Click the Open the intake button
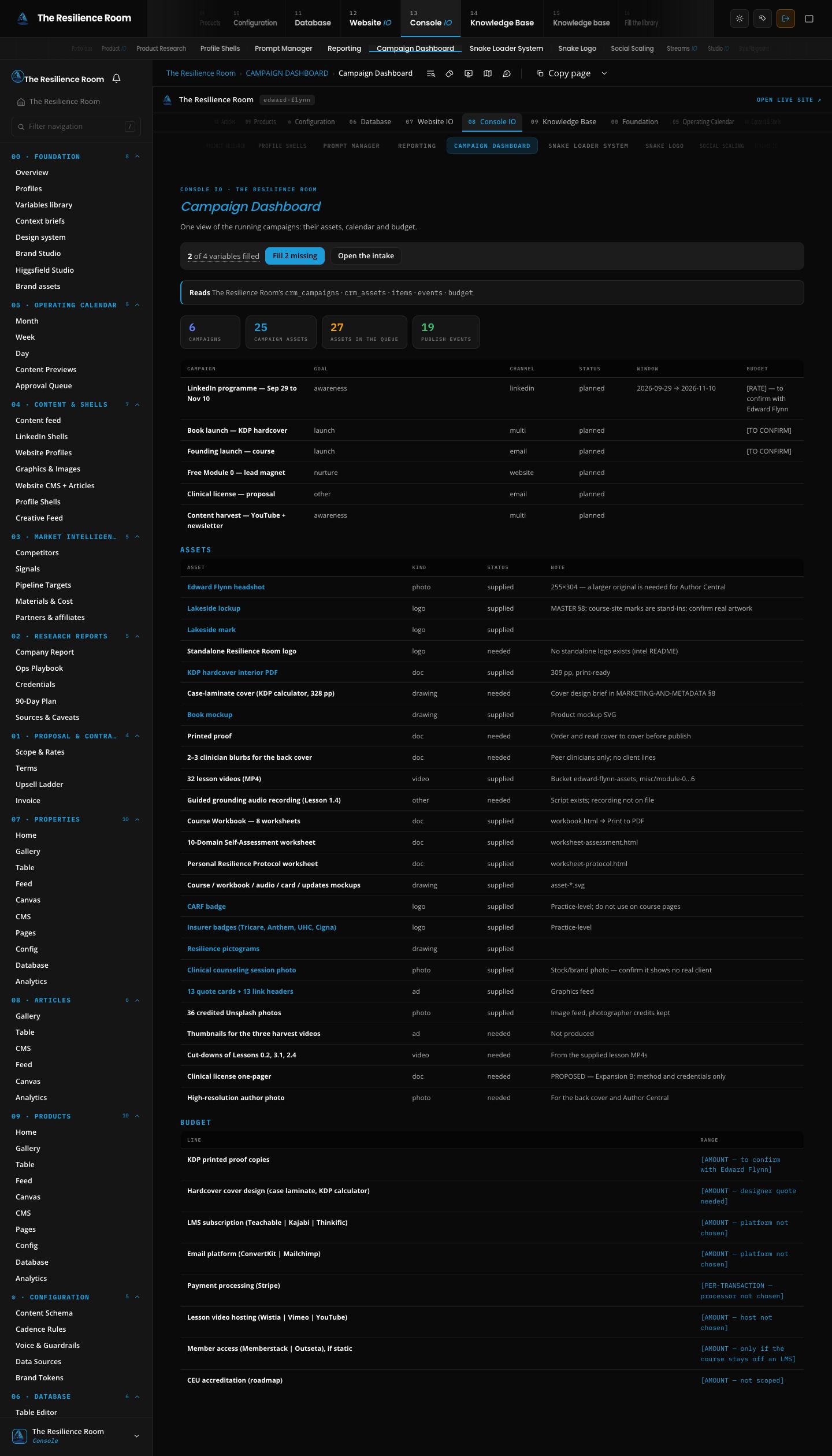This screenshot has height=1456, width=832. pyautogui.click(x=366, y=256)
